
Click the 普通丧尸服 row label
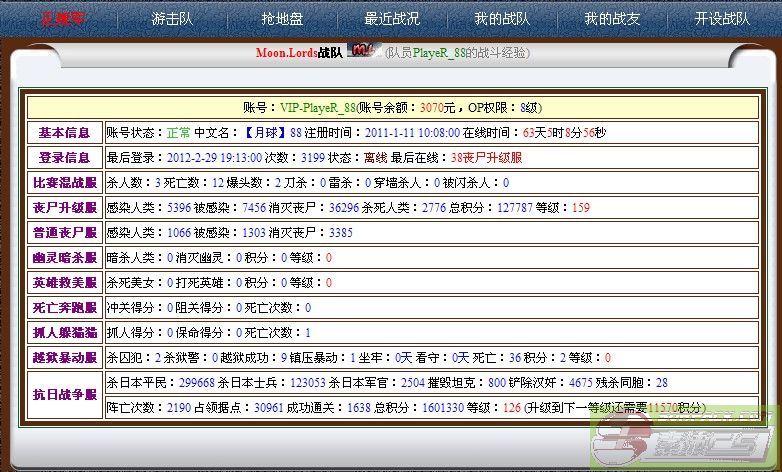tap(65, 232)
